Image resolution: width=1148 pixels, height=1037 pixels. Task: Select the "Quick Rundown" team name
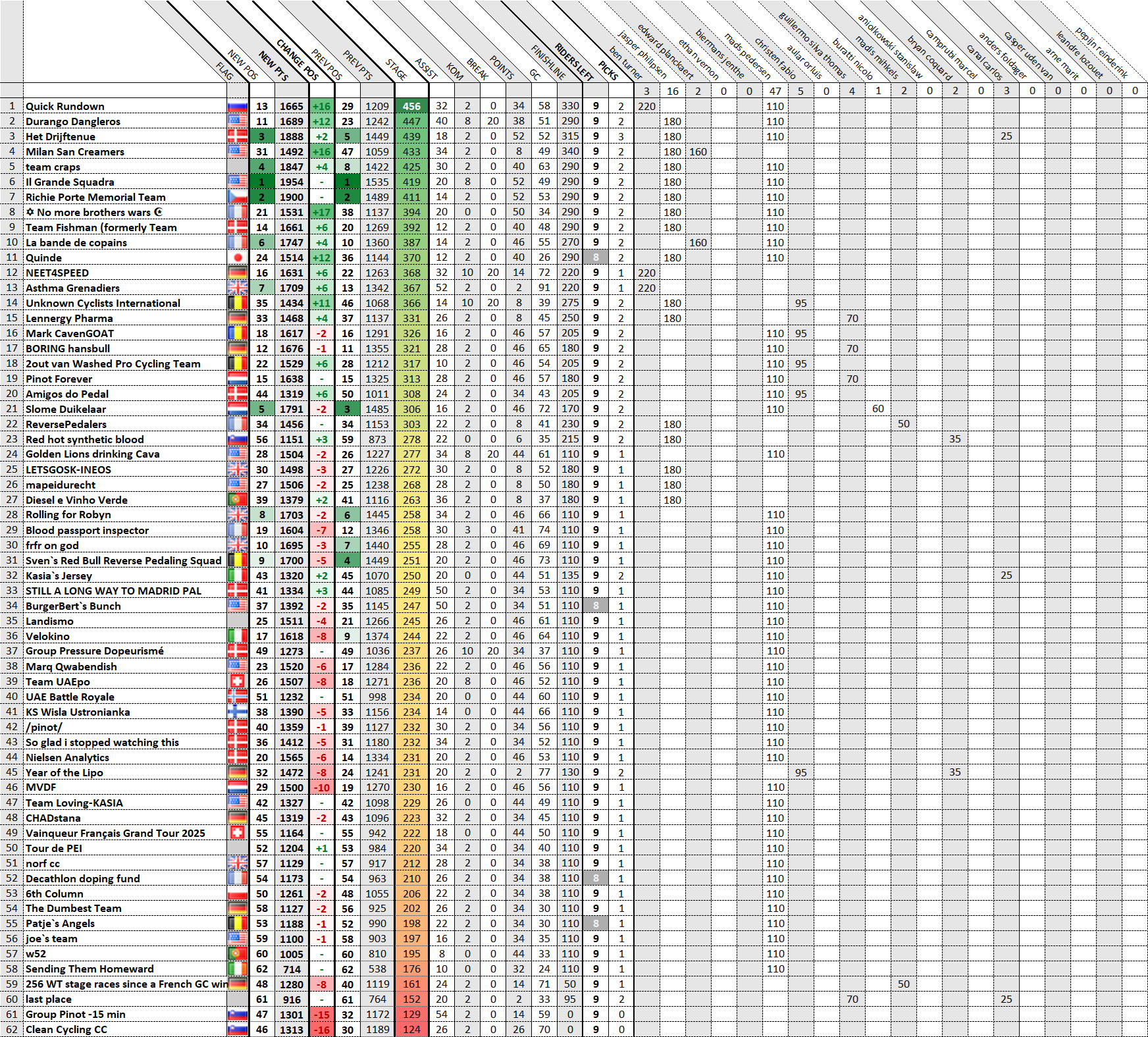pos(65,106)
